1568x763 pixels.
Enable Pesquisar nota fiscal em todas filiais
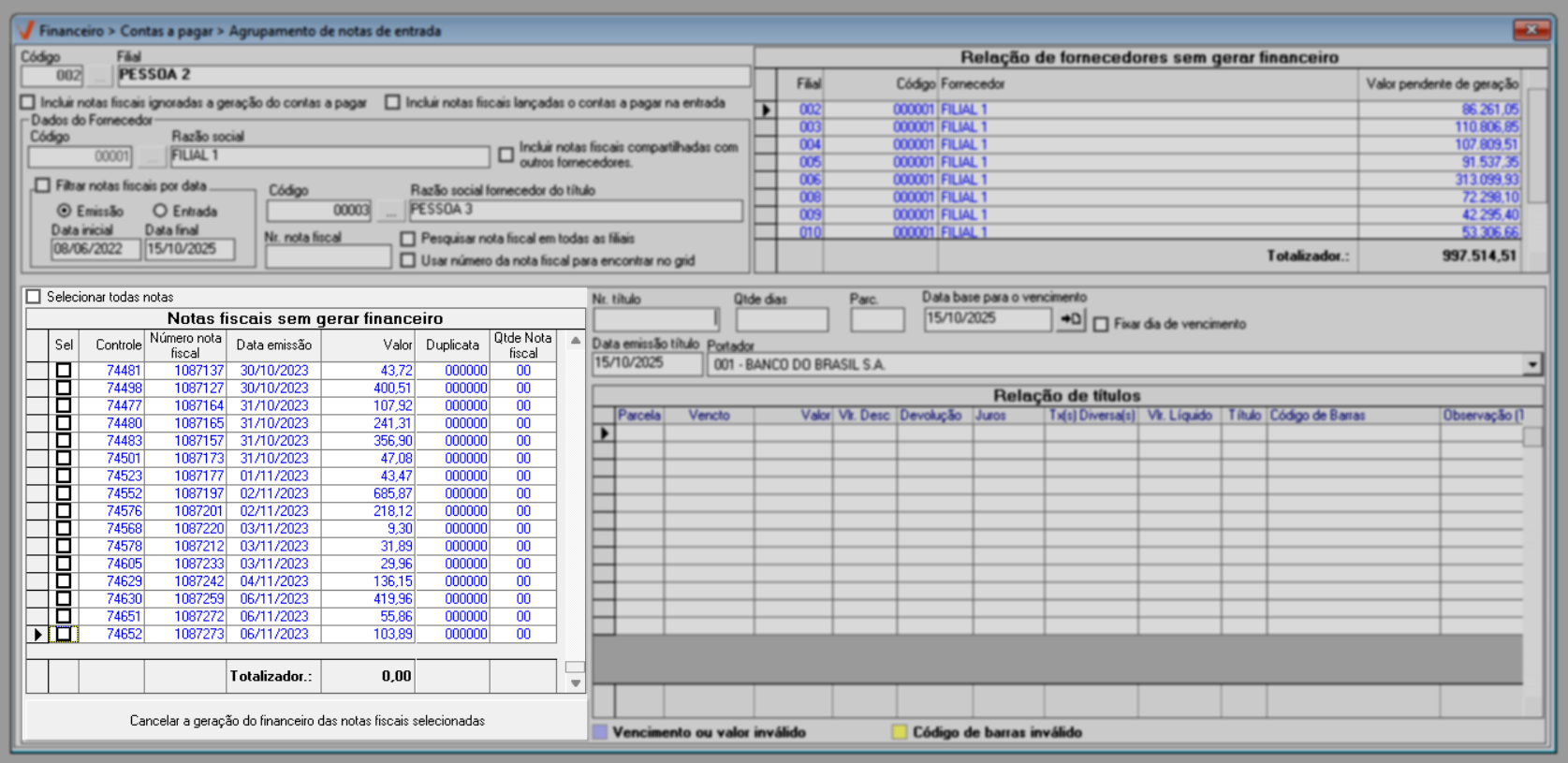(x=408, y=239)
